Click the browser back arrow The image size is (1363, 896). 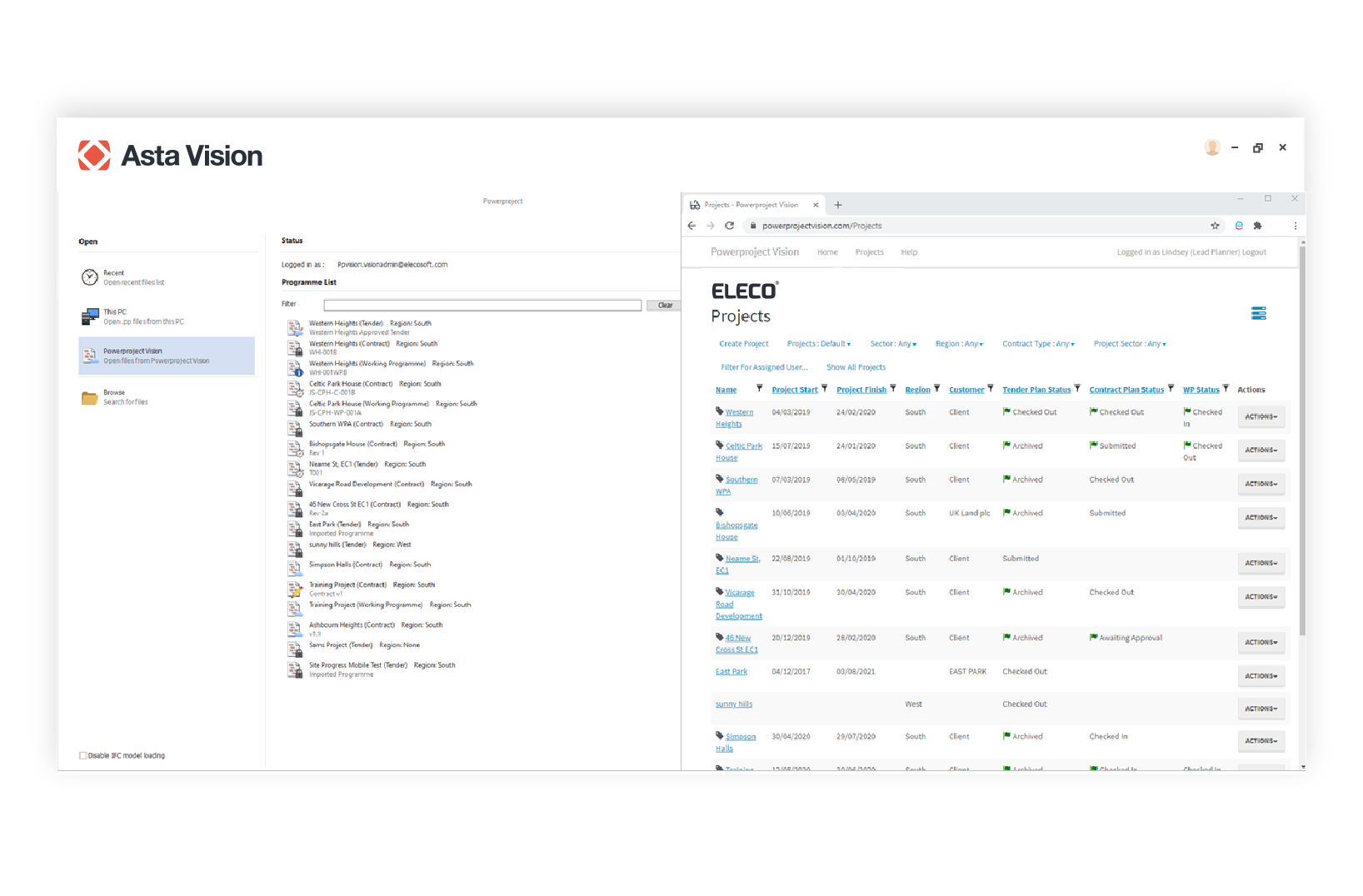coord(691,226)
